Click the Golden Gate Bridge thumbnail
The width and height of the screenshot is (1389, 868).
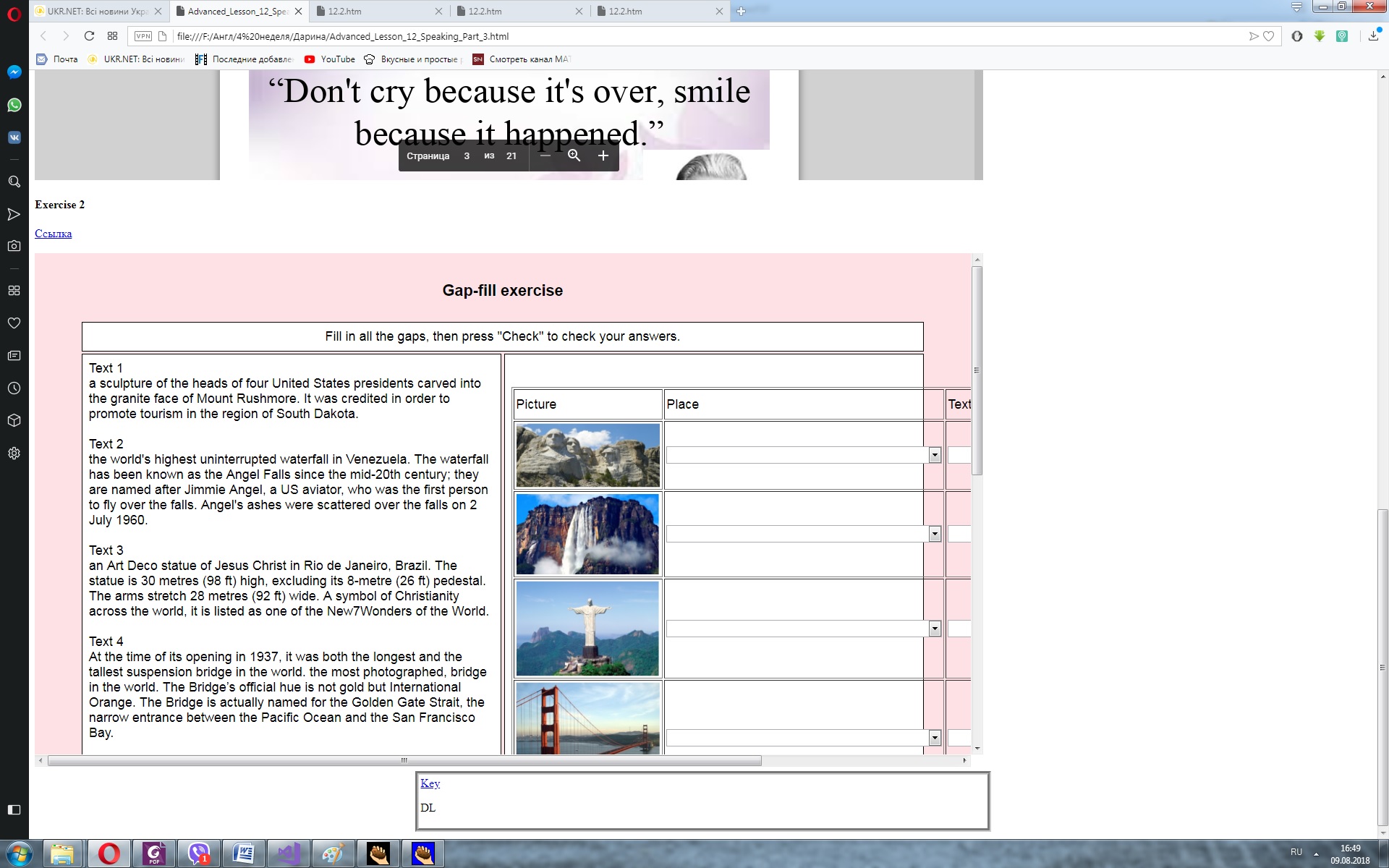tap(587, 718)
